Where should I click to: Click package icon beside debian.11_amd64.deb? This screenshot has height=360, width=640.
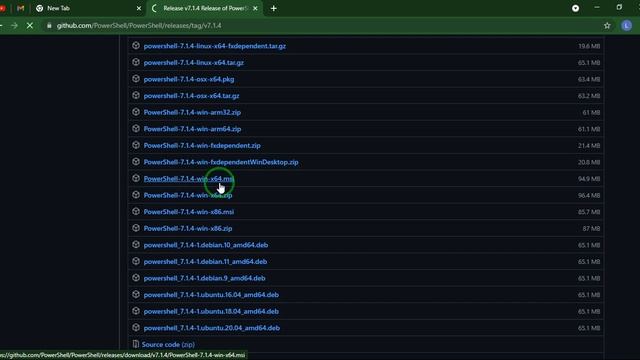136,261
